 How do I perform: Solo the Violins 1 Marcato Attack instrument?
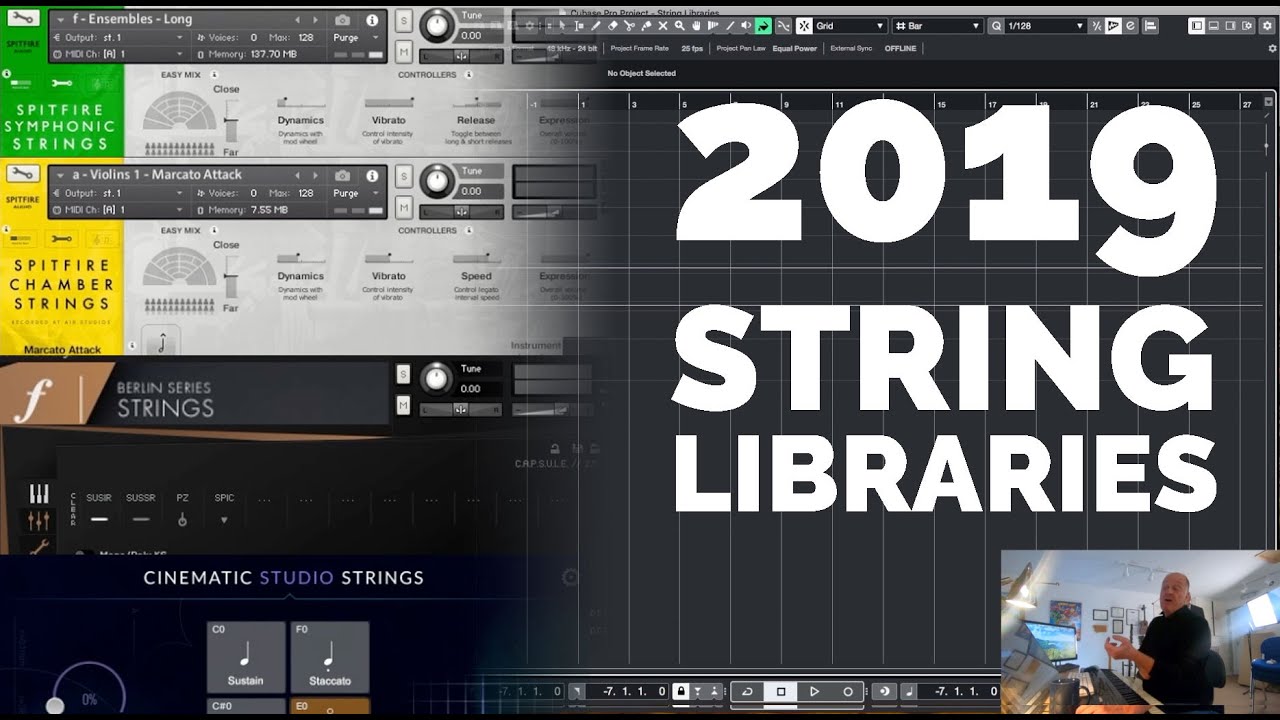tap(403, 176)
